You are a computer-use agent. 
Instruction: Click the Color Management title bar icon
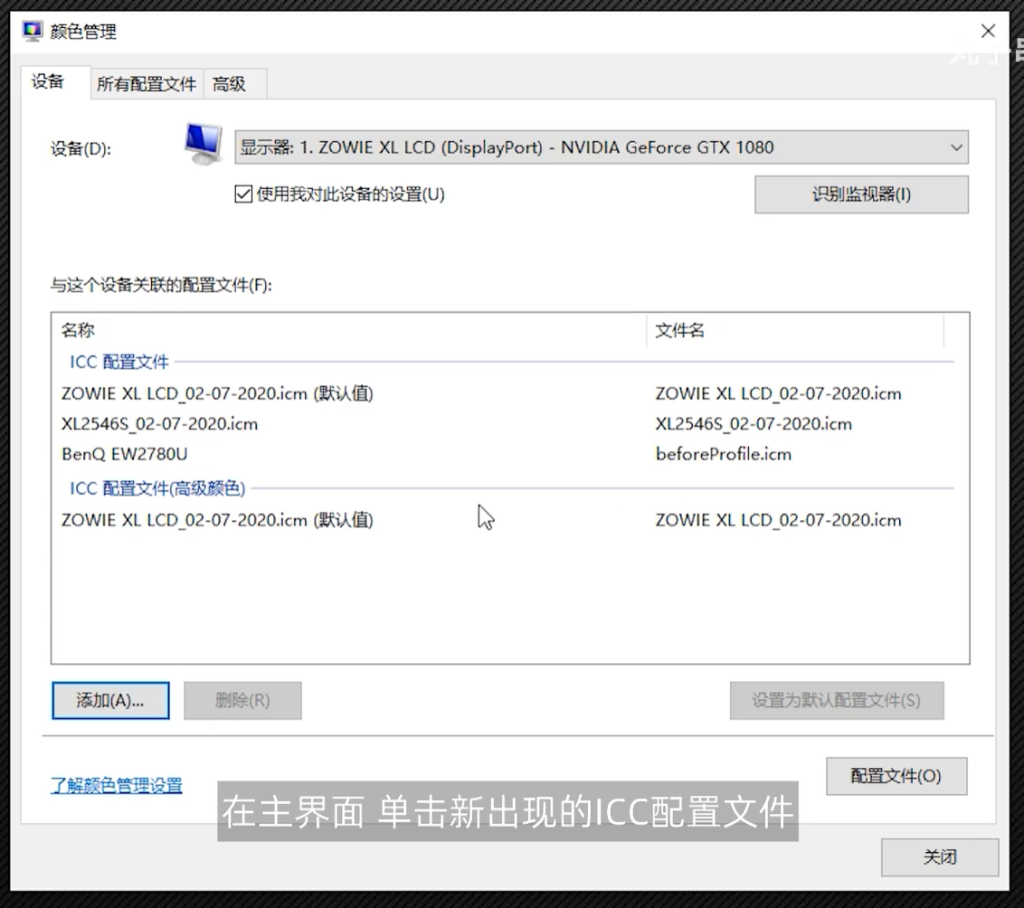click(33, 31)
